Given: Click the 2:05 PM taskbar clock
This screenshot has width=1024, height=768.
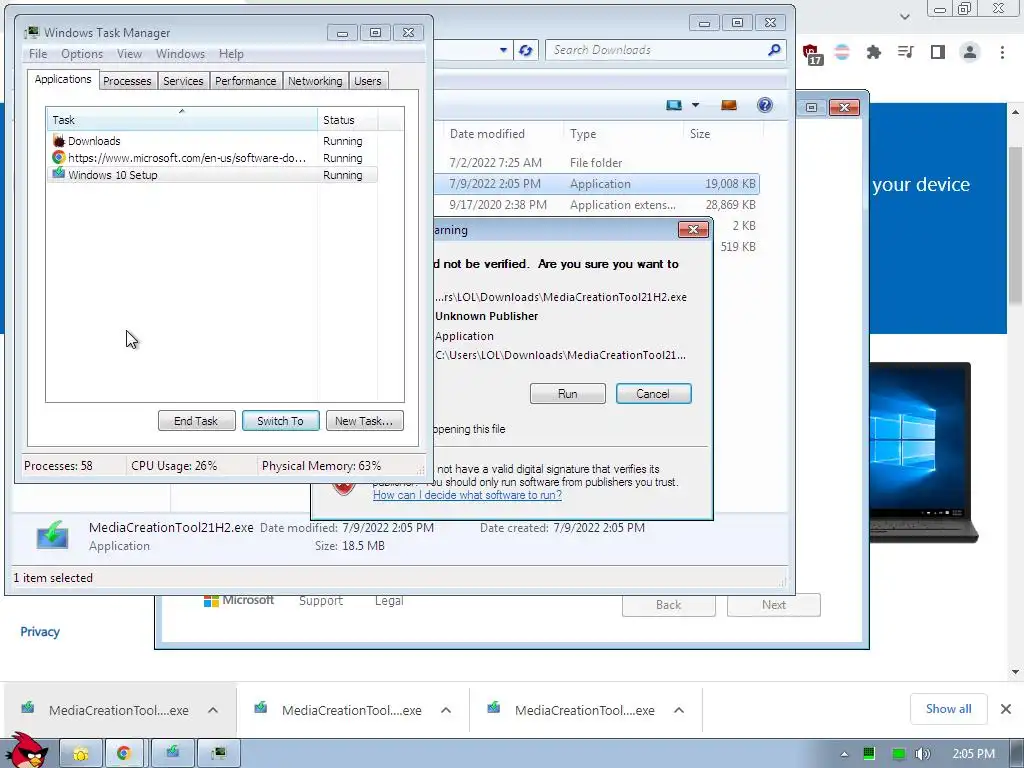Looking at the screenshot, I should coord(974,754).
